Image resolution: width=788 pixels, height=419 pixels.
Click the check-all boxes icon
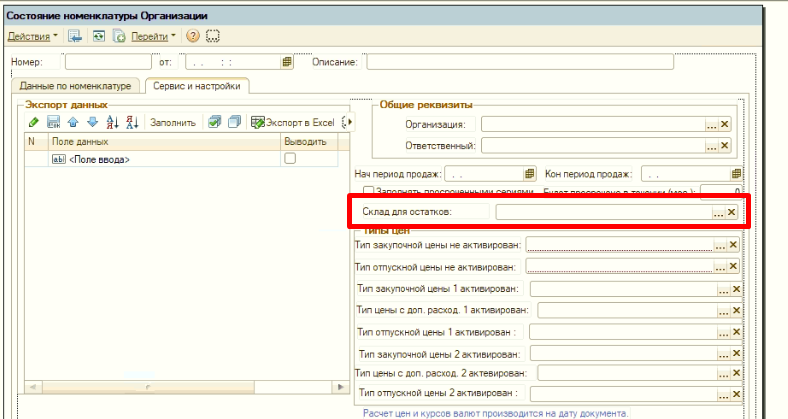point(214,122)
